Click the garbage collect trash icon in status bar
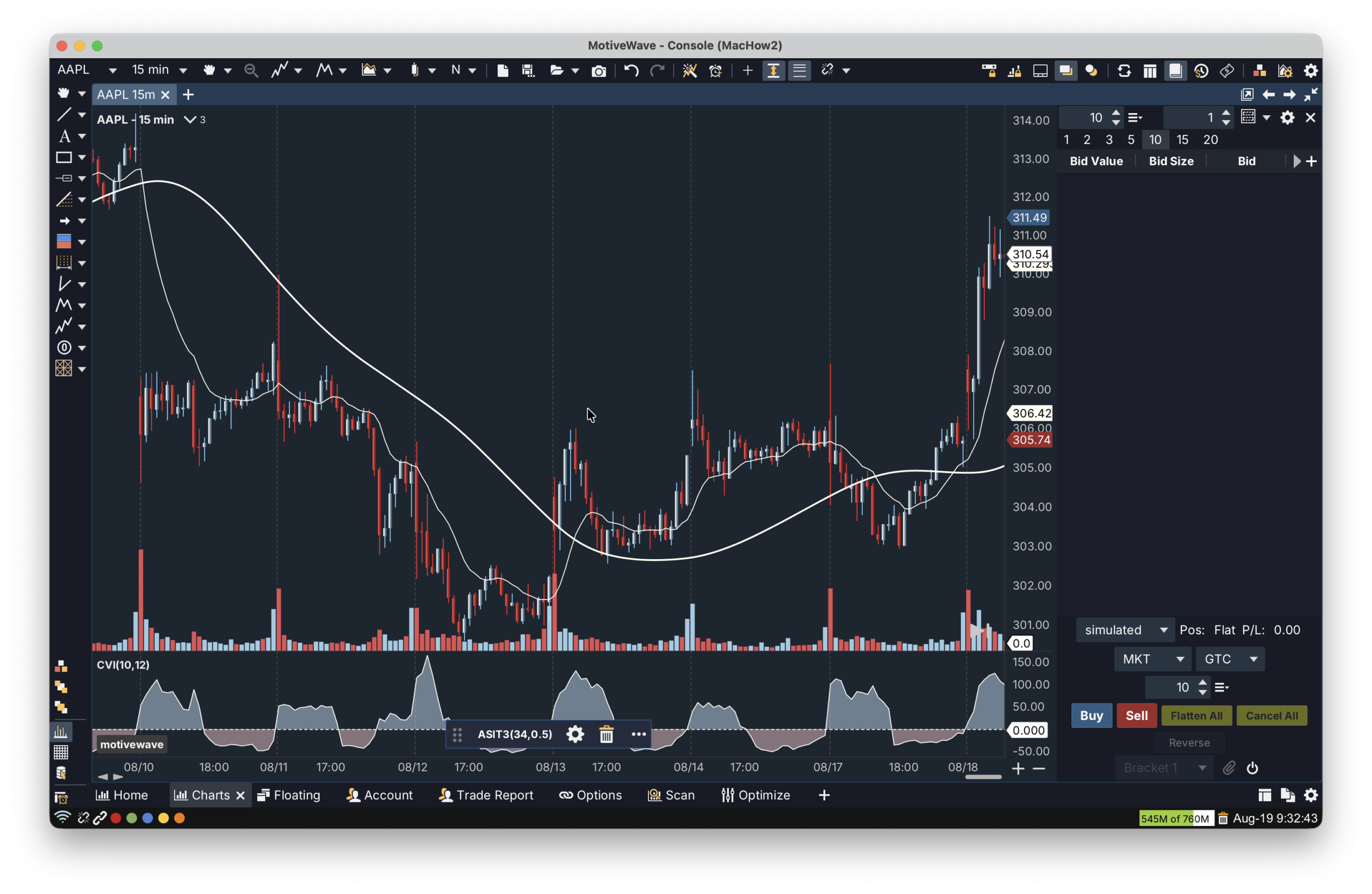Image resolution: width=1372 pixels, height=894 pixels. click(1222, 818)
